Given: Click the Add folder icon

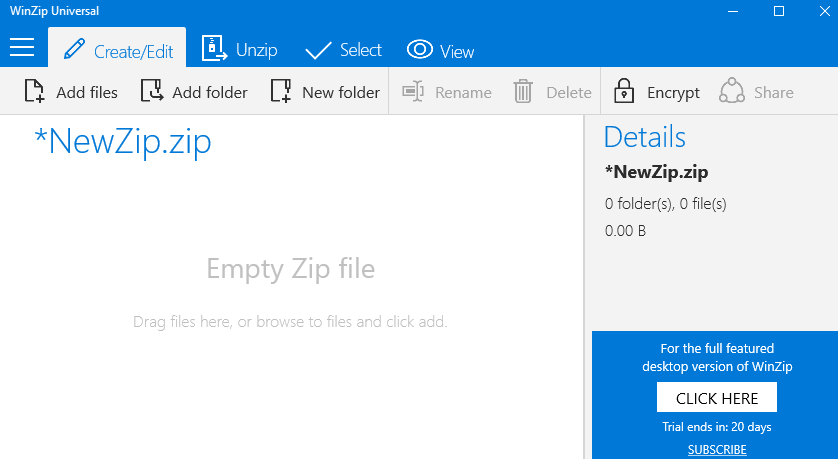Looking at the screenshot, I should (x=151, y=92).
